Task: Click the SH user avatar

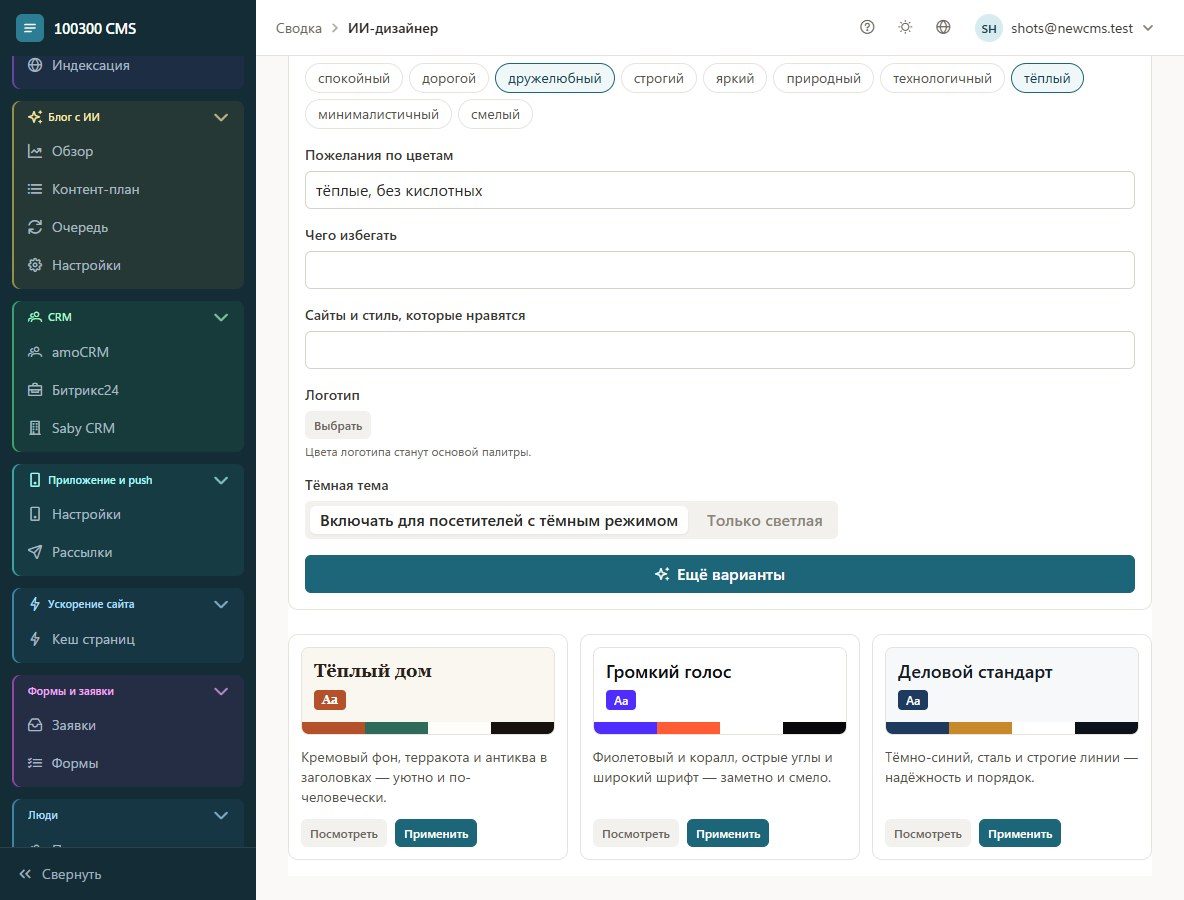Action: [988, 29]
